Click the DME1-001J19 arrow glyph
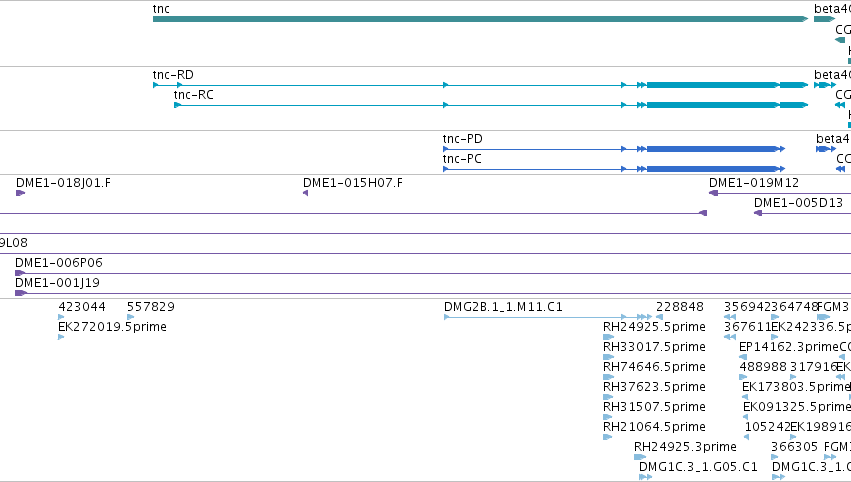 (x=21, y=293)
